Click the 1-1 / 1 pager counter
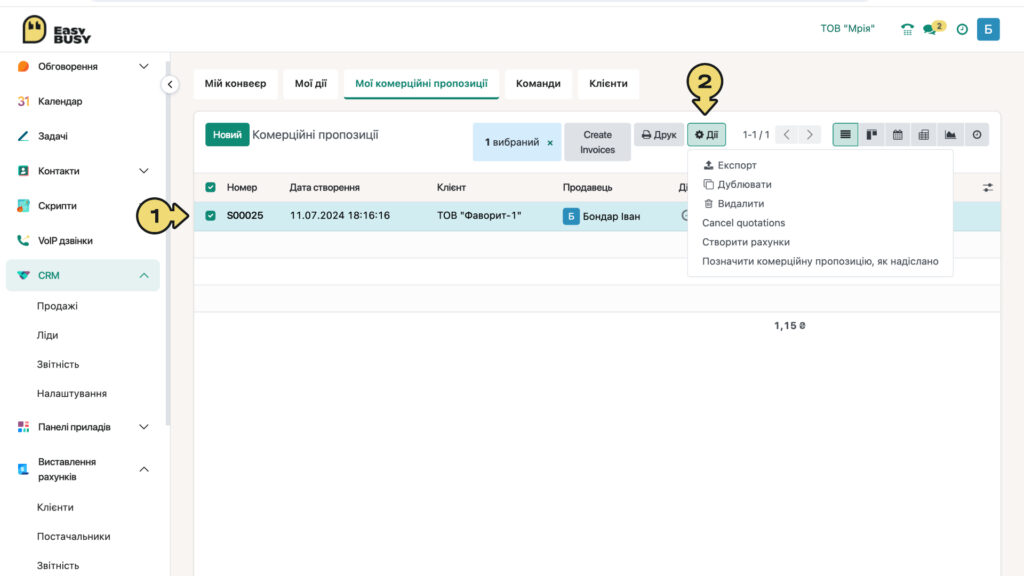Screen dimensions: 1024x576 coord(756,135)
